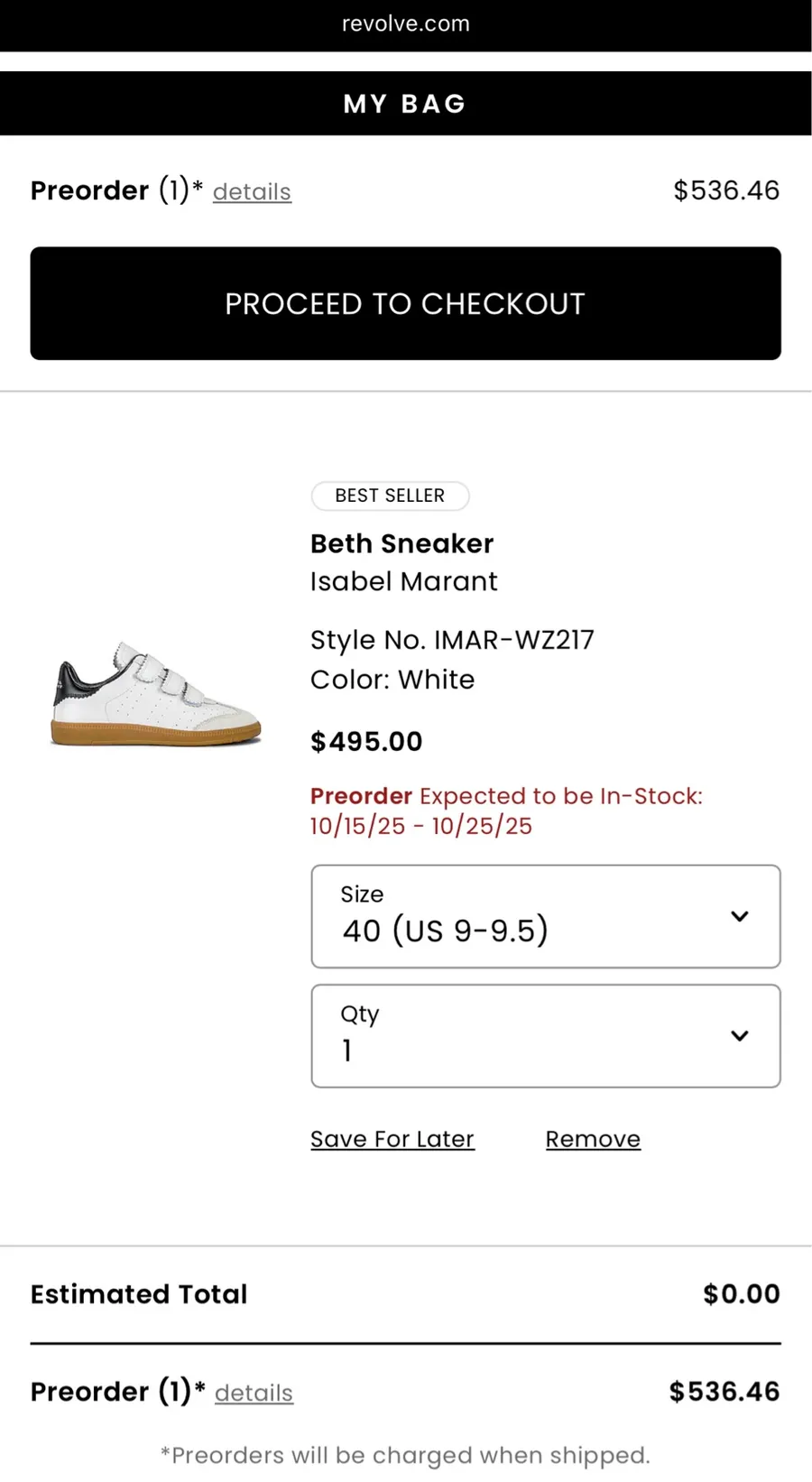
Task: Tap the Style No. IMAR-WZ217 text
Action: pyautogui.click(x=452, y=640)
